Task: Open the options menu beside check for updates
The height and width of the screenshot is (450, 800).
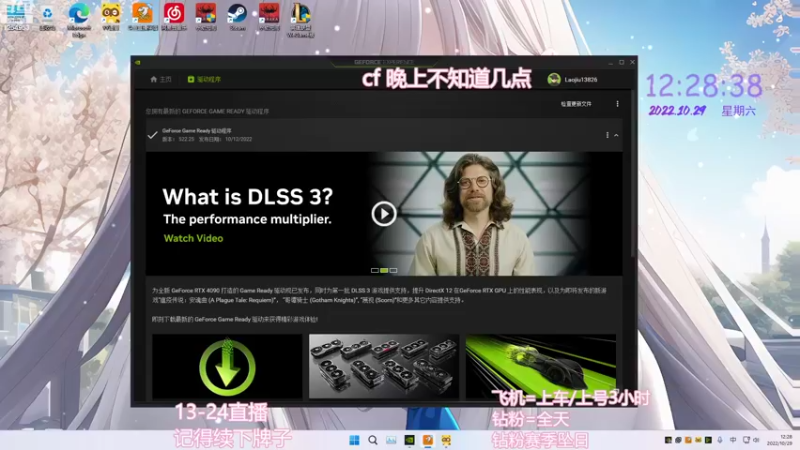Action: pyautogui.click(x=617, y=104)
